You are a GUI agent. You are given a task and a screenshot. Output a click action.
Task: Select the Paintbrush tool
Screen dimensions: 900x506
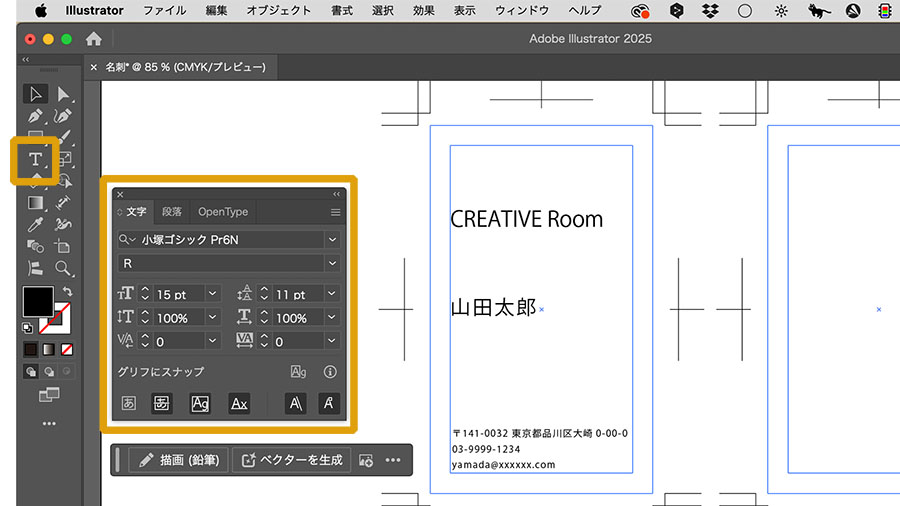(x=64, y=137)
